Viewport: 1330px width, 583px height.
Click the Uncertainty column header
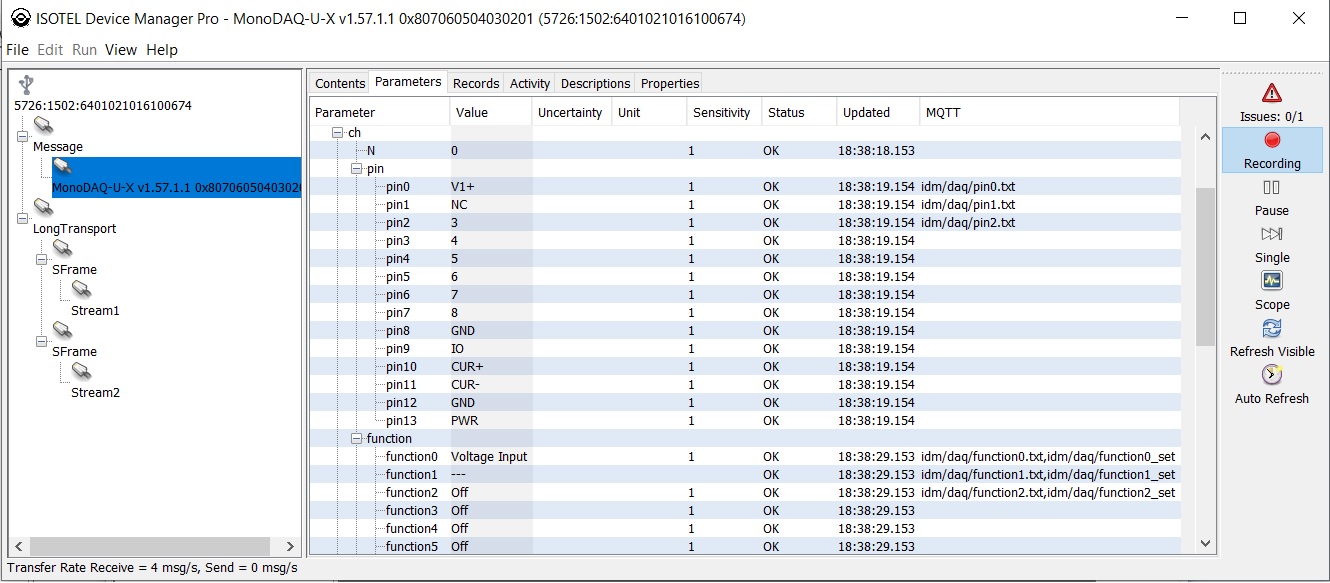pos(572,113)
